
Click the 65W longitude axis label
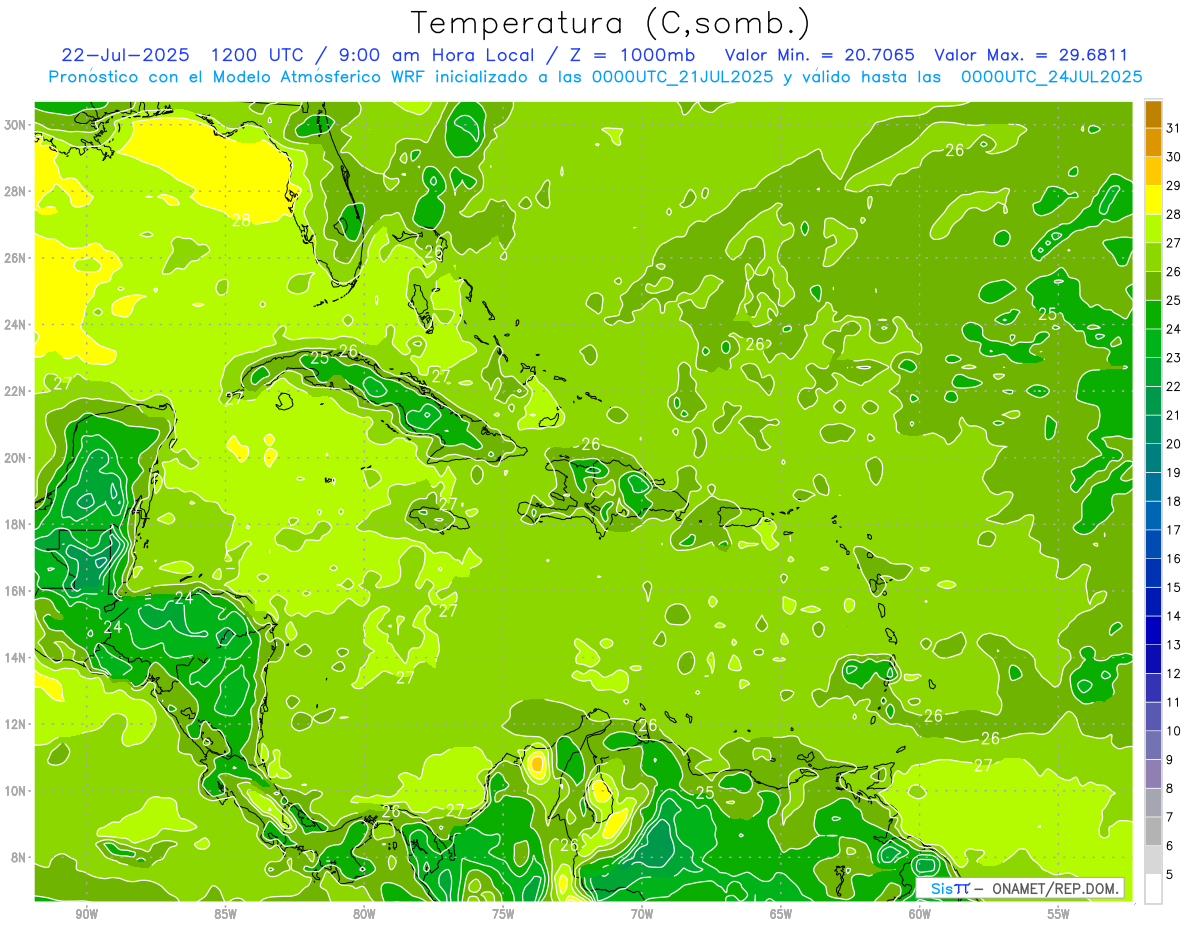[x=781, y=915]
